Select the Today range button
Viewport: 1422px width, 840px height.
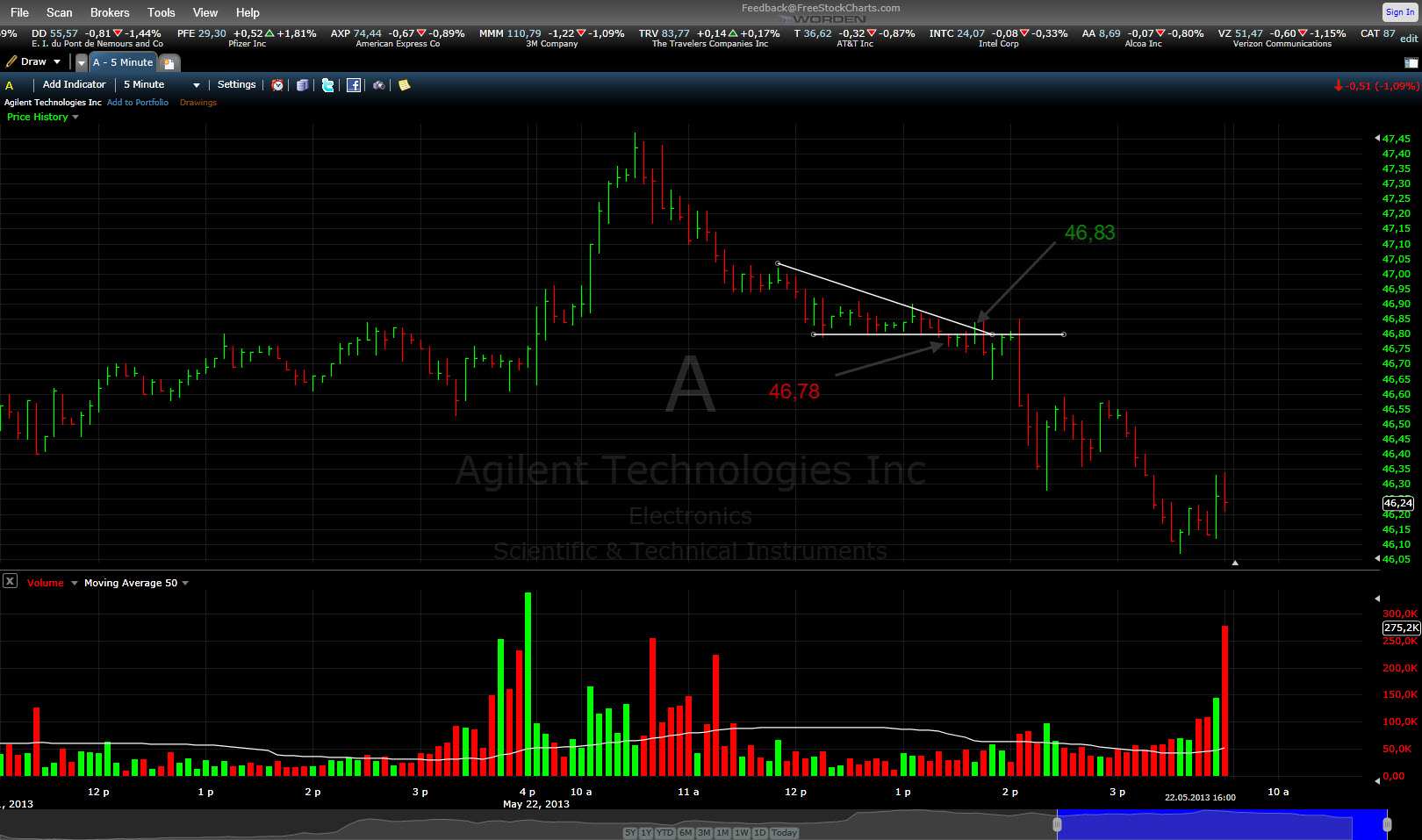pyautogui.click(x=785, y=833)
